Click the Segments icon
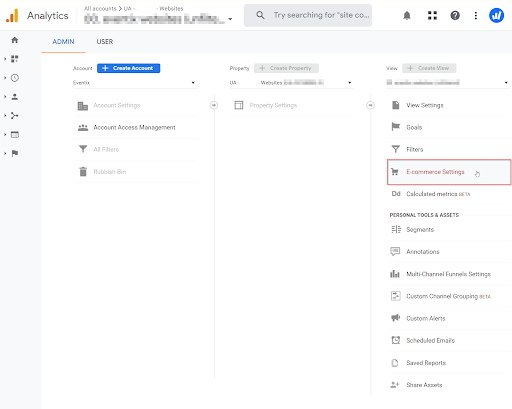The image size is (512, 409). coord(396,229)
